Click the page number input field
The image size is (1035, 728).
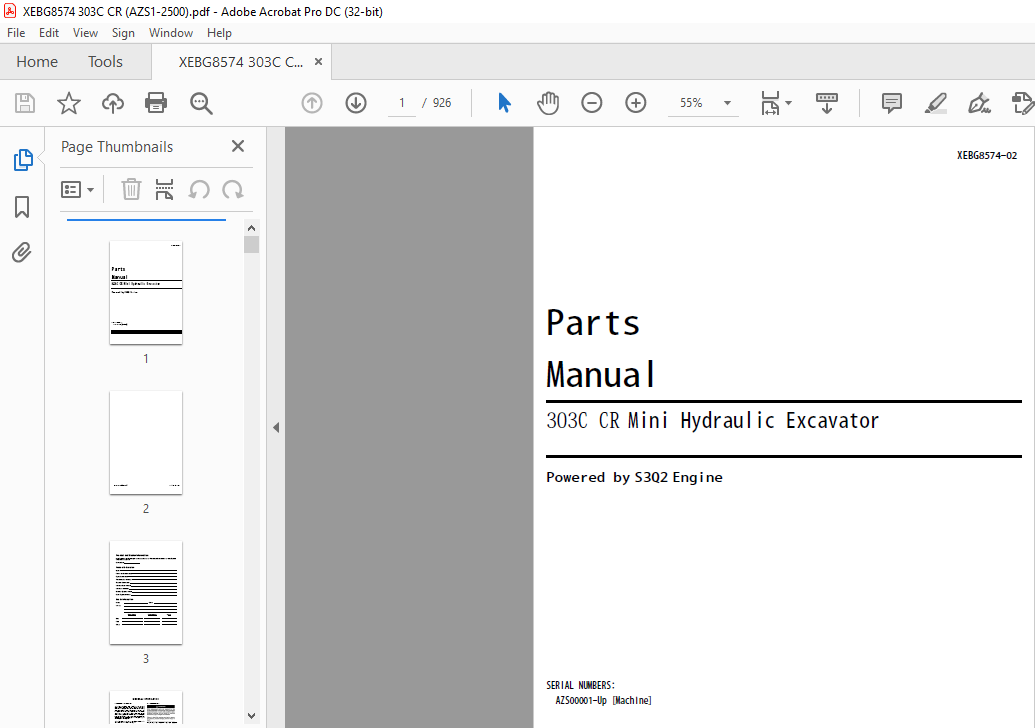point(401,103)
